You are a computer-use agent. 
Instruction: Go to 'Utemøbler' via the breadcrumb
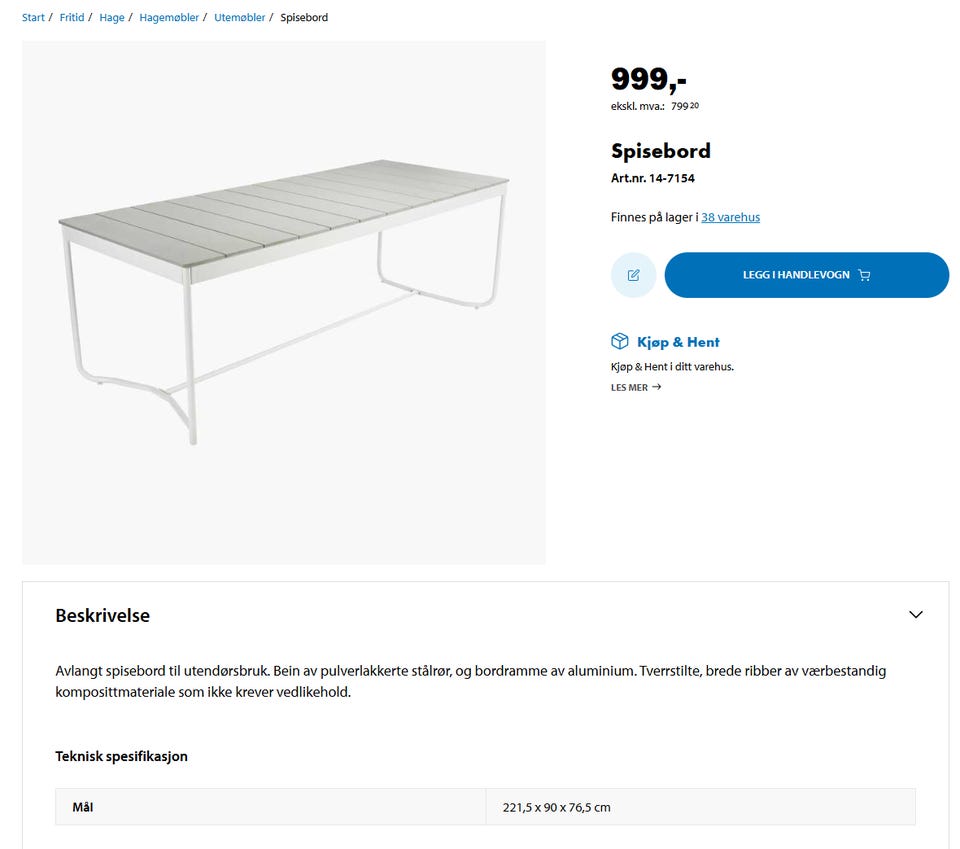(x=239, y=17)
